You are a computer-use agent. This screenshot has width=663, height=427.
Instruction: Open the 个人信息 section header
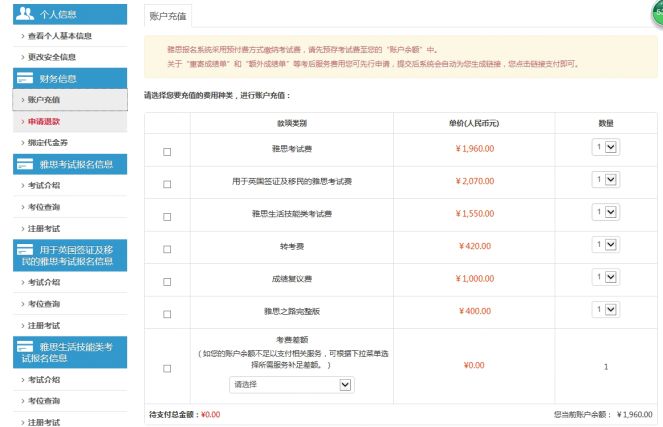(x=70, y=14)
